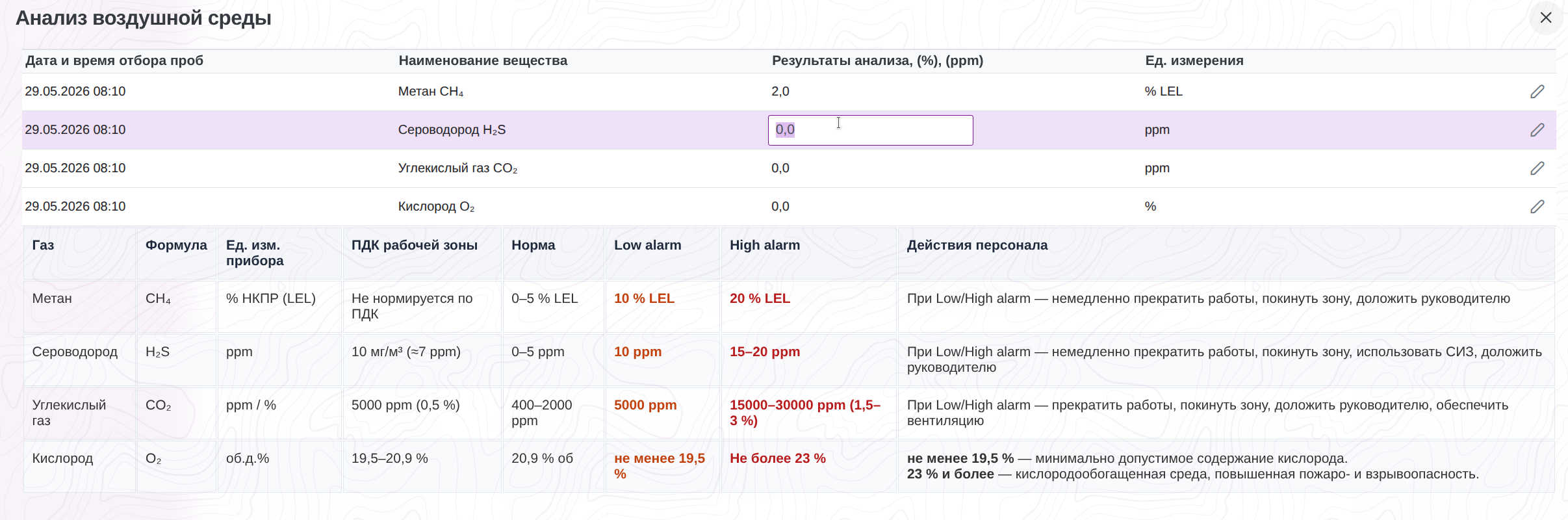Screen dimensions: 1568x520
Task: Click the Действия персонала header cell
Action: tap(1226, 253)
